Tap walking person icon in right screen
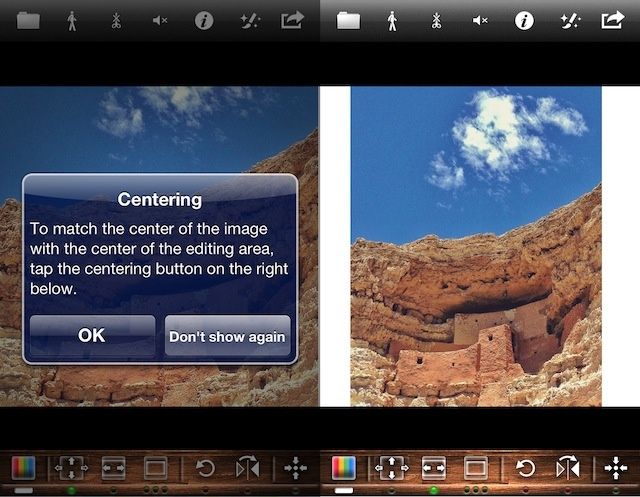 (392, 21)
